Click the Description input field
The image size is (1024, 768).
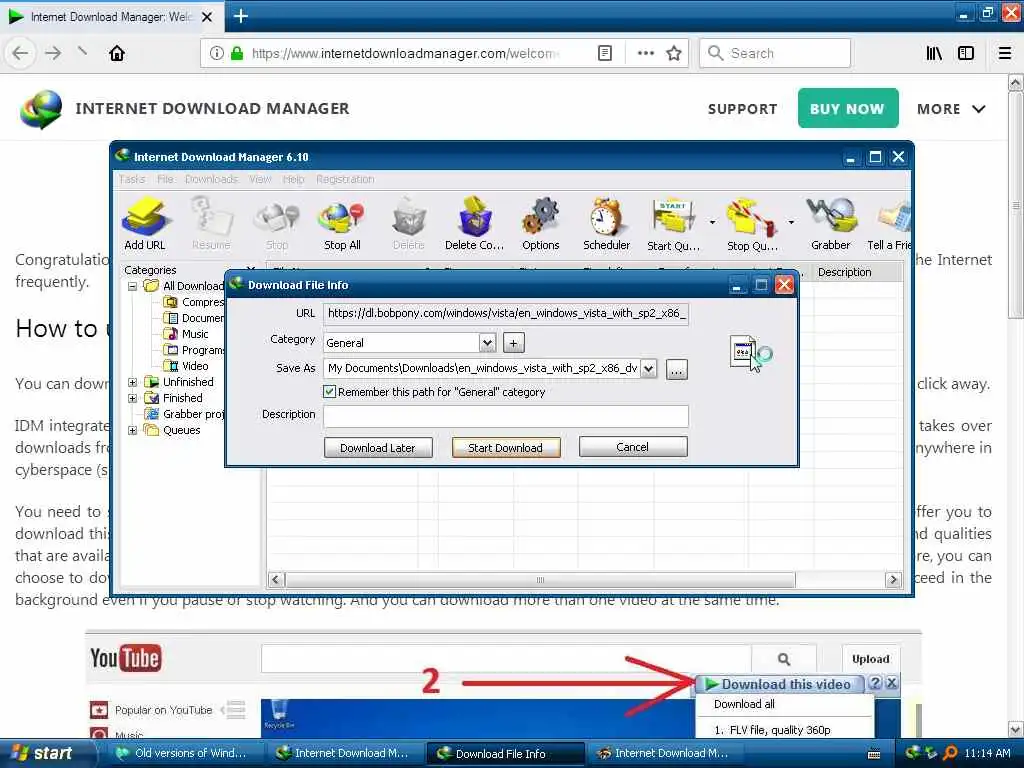pyautogui.click(x=505, y=416)
